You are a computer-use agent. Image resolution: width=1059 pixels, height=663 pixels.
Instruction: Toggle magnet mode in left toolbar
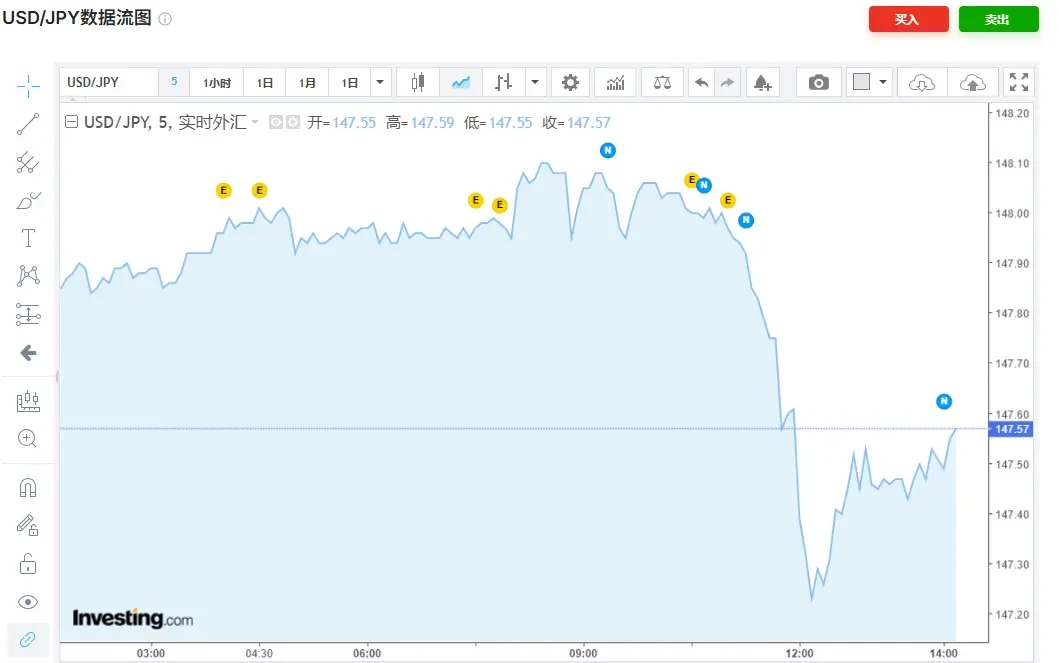(28, 488)
